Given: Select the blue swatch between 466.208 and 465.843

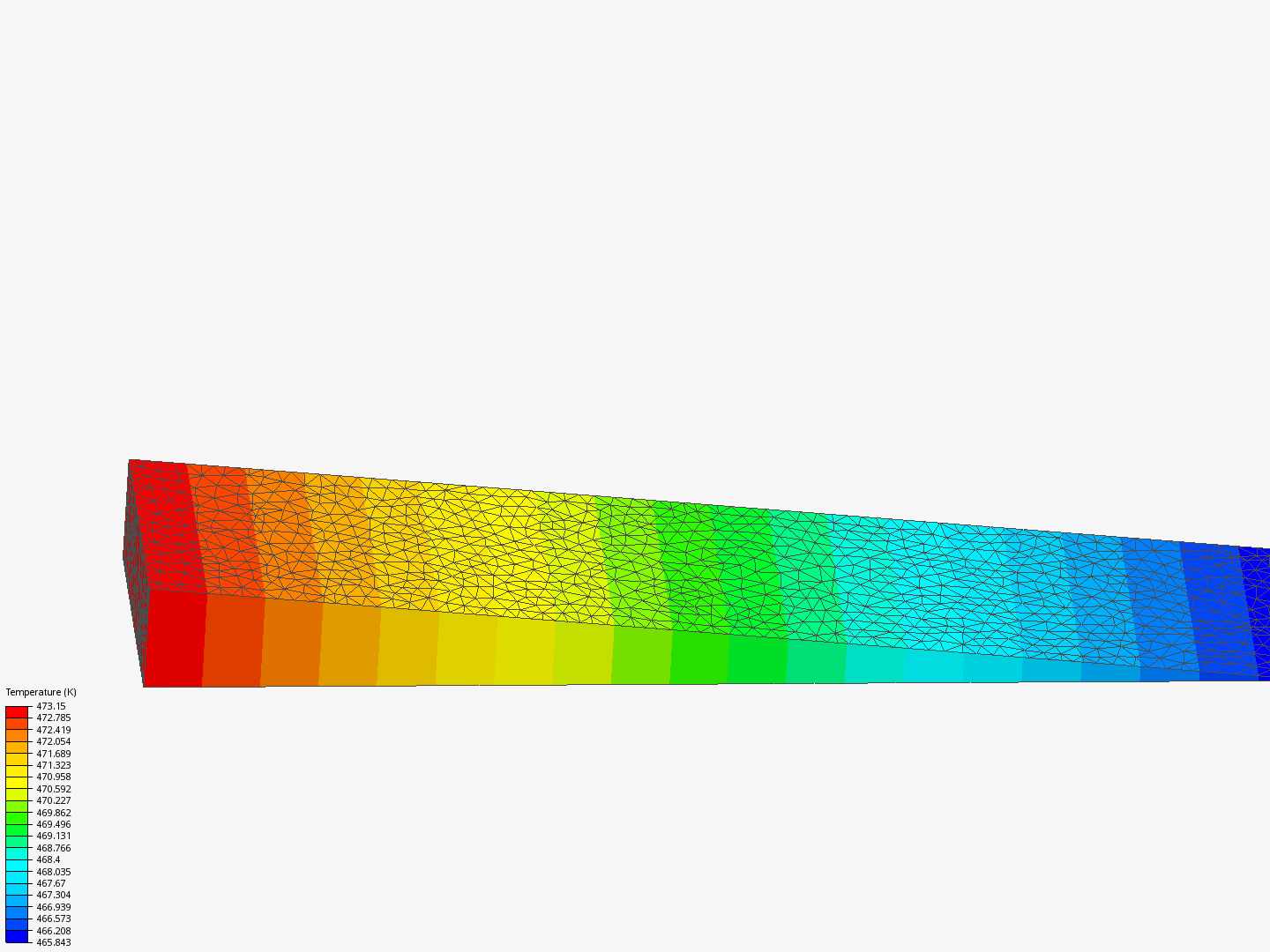Looking at the screenshot, I should click(17, 936).
